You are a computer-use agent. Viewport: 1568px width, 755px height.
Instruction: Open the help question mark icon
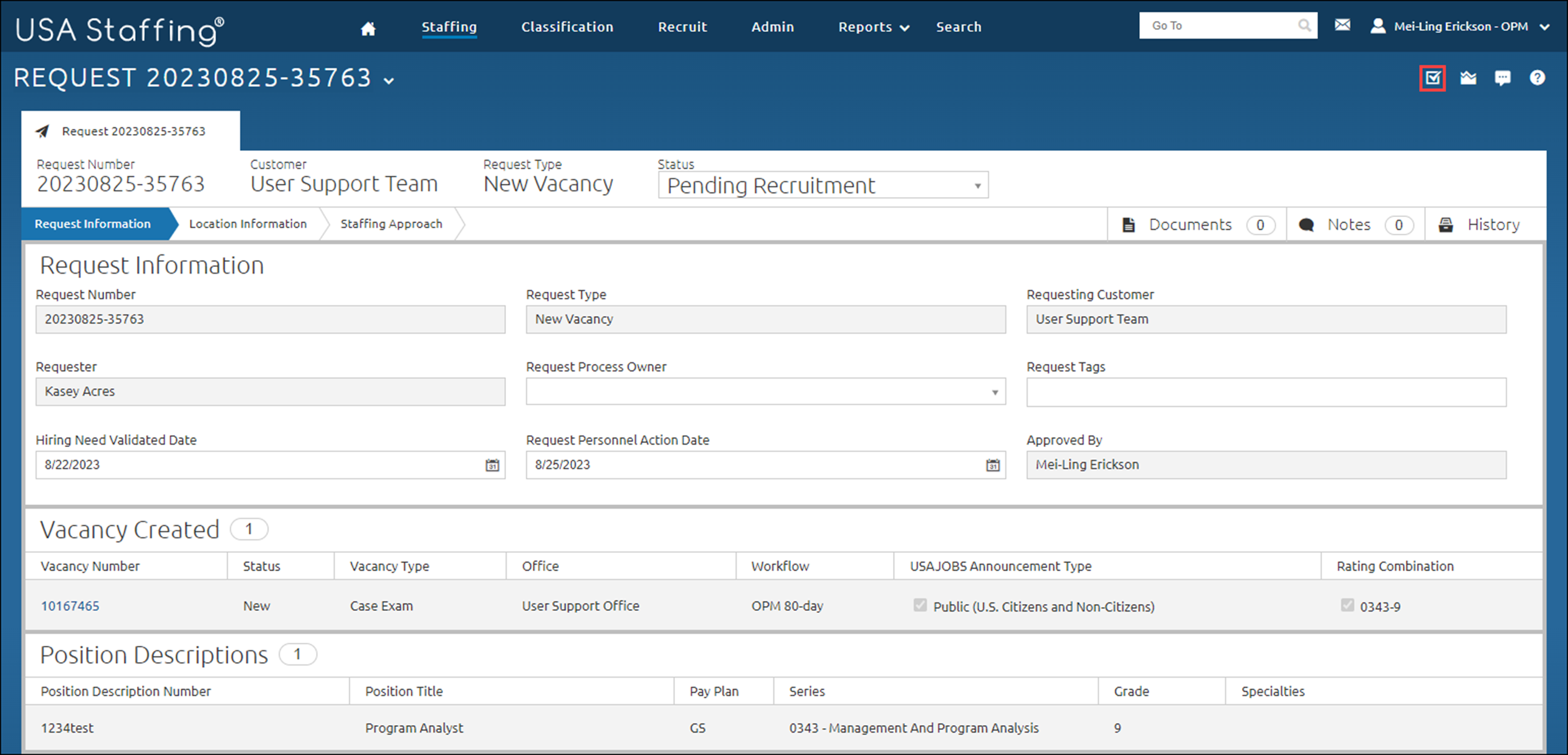point(1537,78)
